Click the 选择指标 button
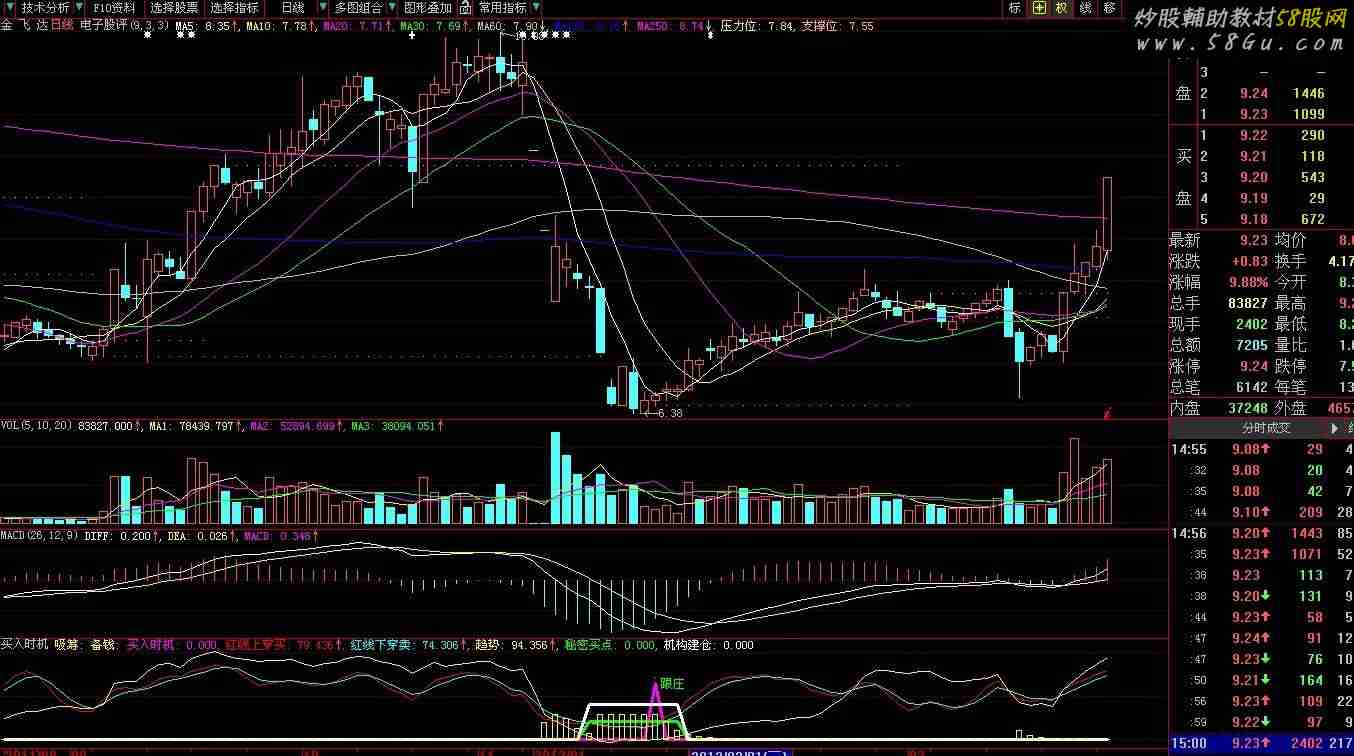Image resolution: width=1354 pixels, height=756 pixels. [234, 7]
